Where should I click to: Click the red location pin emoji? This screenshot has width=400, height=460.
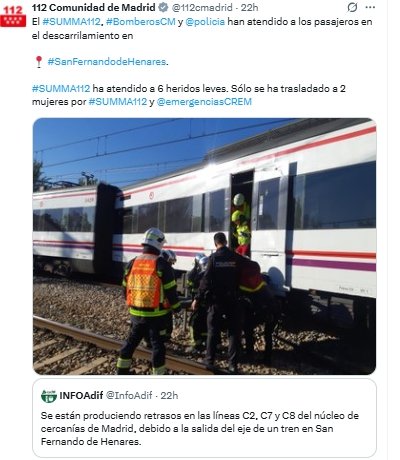39,62
